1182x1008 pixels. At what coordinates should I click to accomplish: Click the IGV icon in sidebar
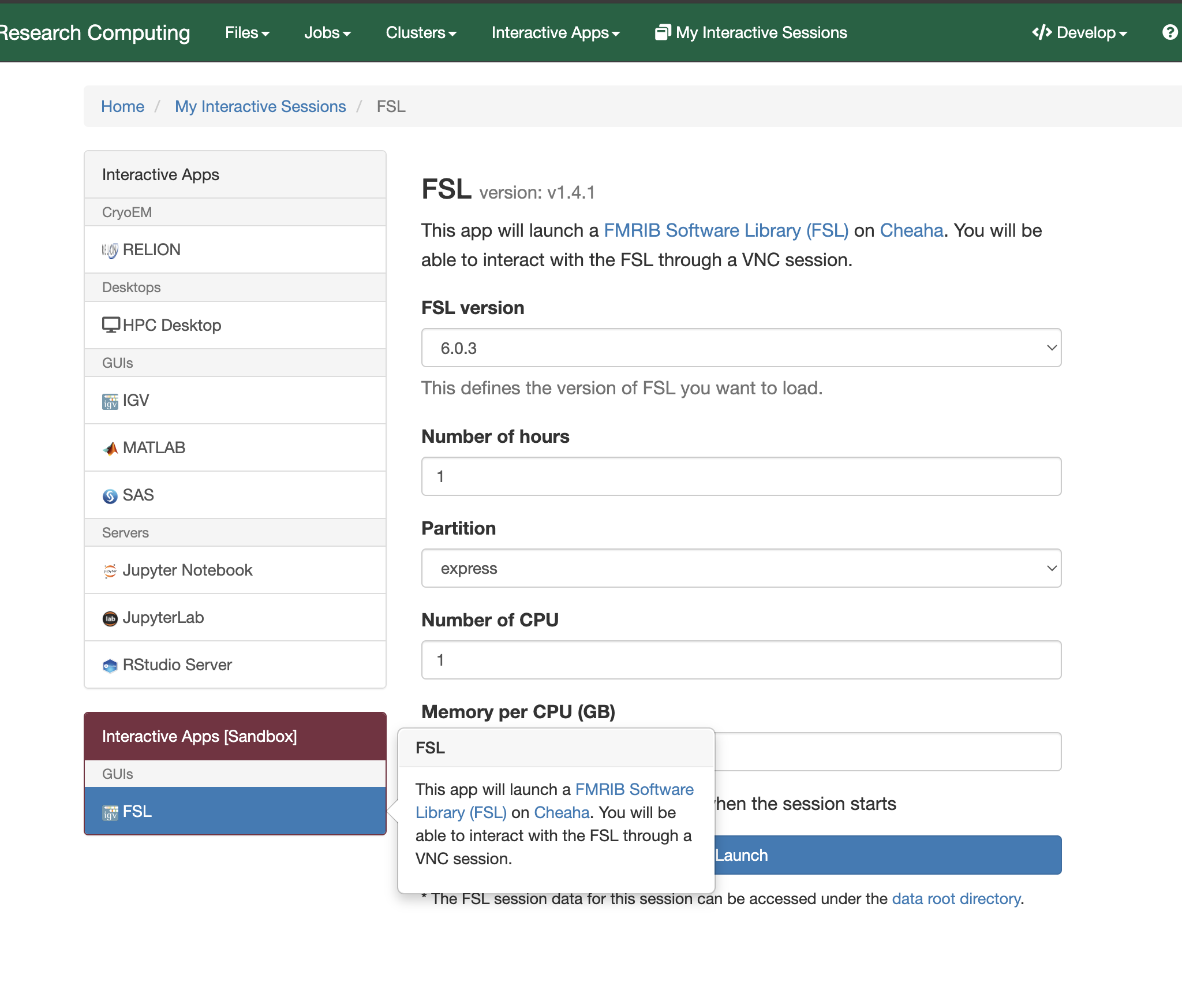[x=110, y=401]
